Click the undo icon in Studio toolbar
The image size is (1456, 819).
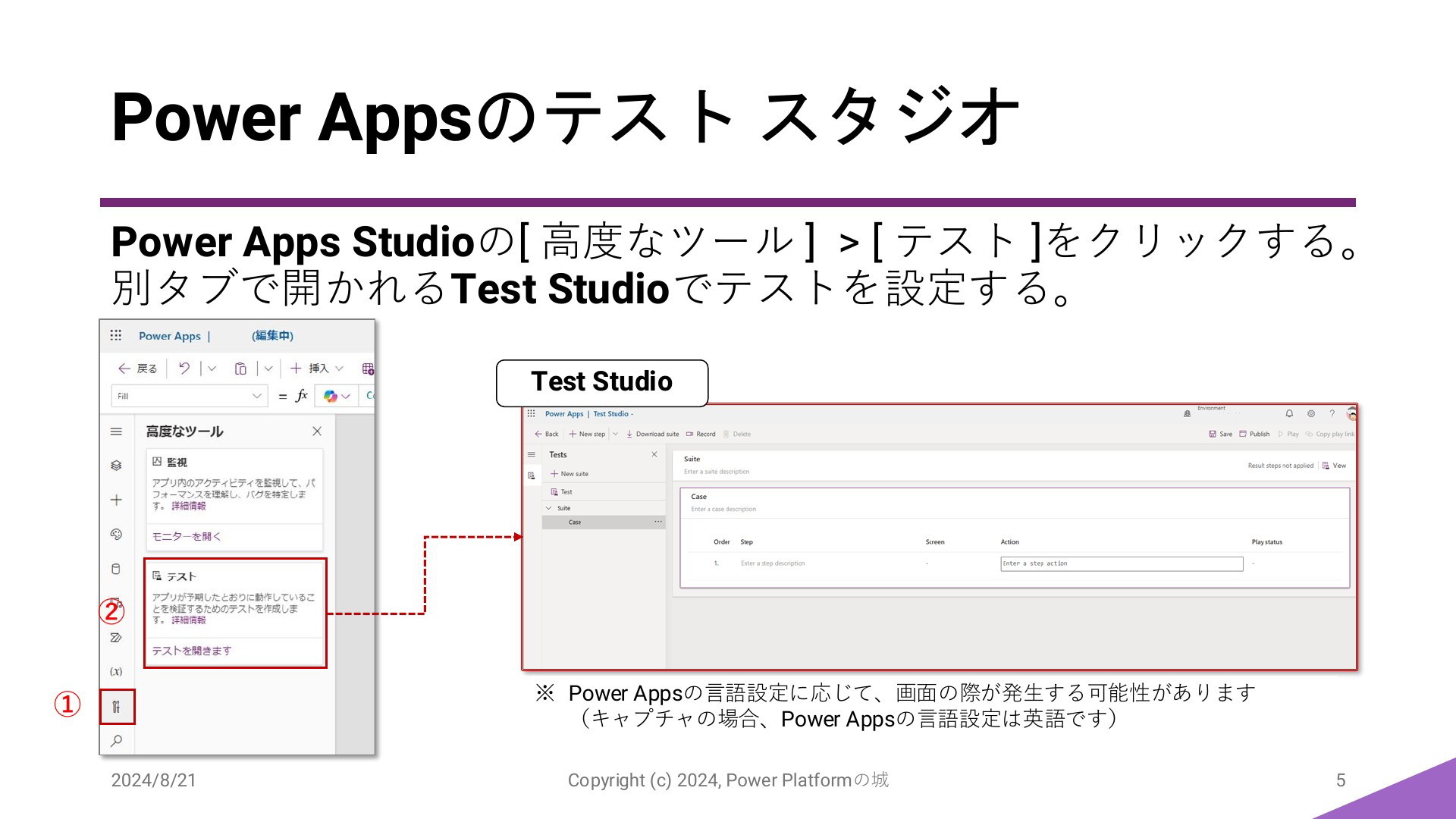(184, 369)
